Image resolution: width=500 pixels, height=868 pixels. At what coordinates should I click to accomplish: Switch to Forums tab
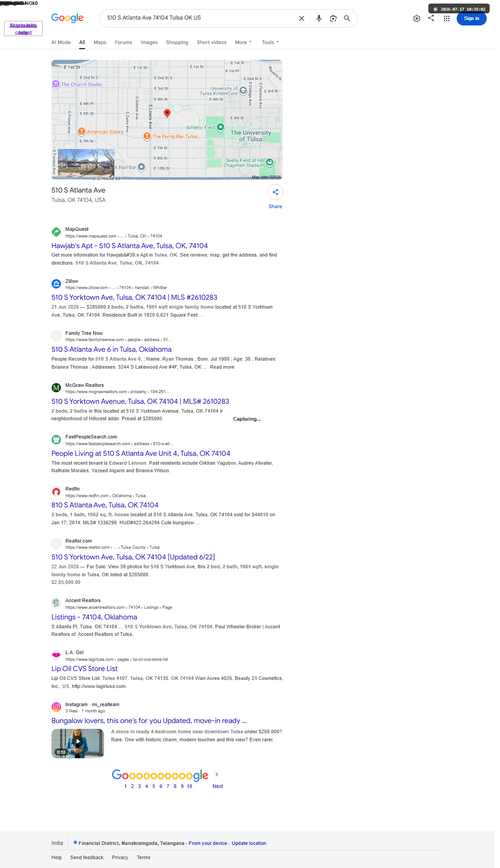123,42
